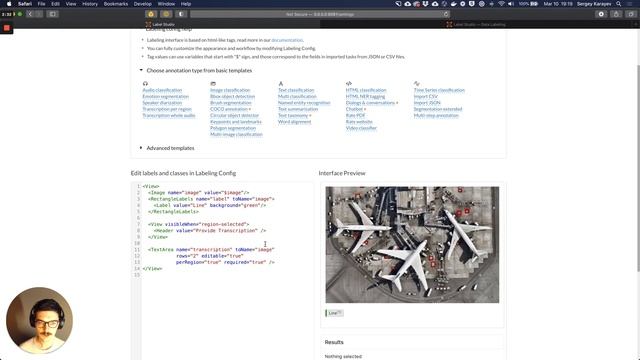Select COCO annotation template
The image size is (640, 360).
[x=229, y=109]
